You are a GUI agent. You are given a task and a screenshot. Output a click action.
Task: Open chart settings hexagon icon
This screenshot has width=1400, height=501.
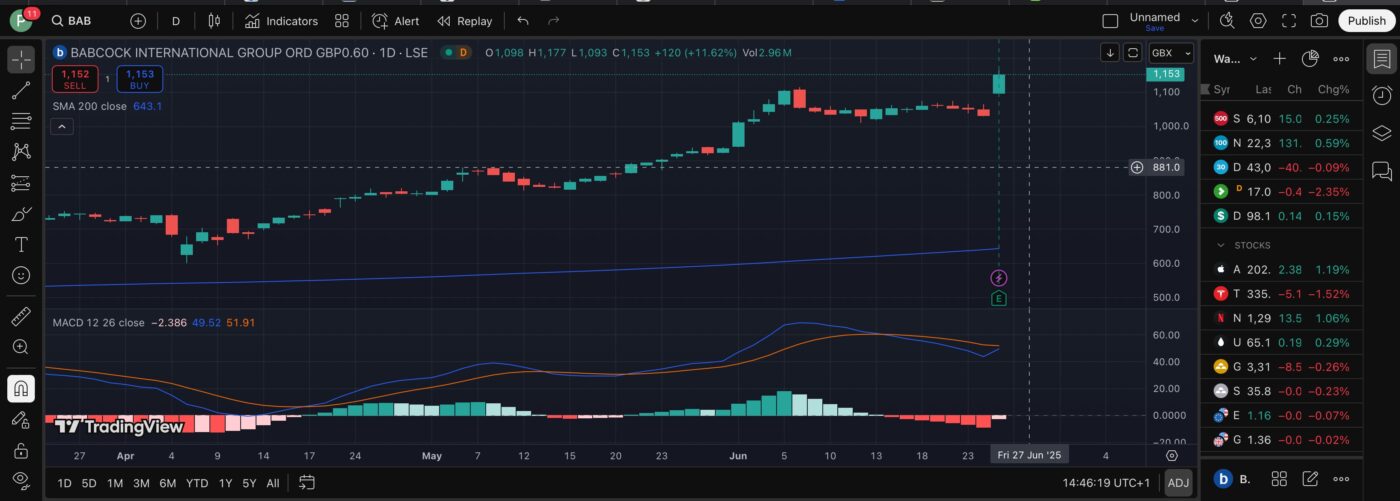coord(1258,21)
